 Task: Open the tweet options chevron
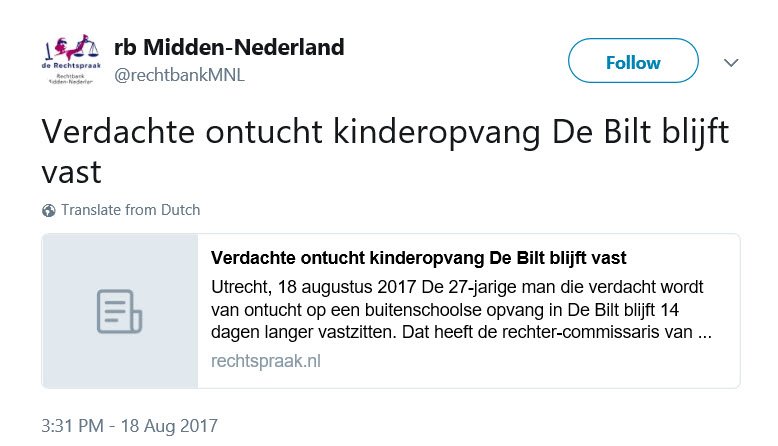[731, 63]
